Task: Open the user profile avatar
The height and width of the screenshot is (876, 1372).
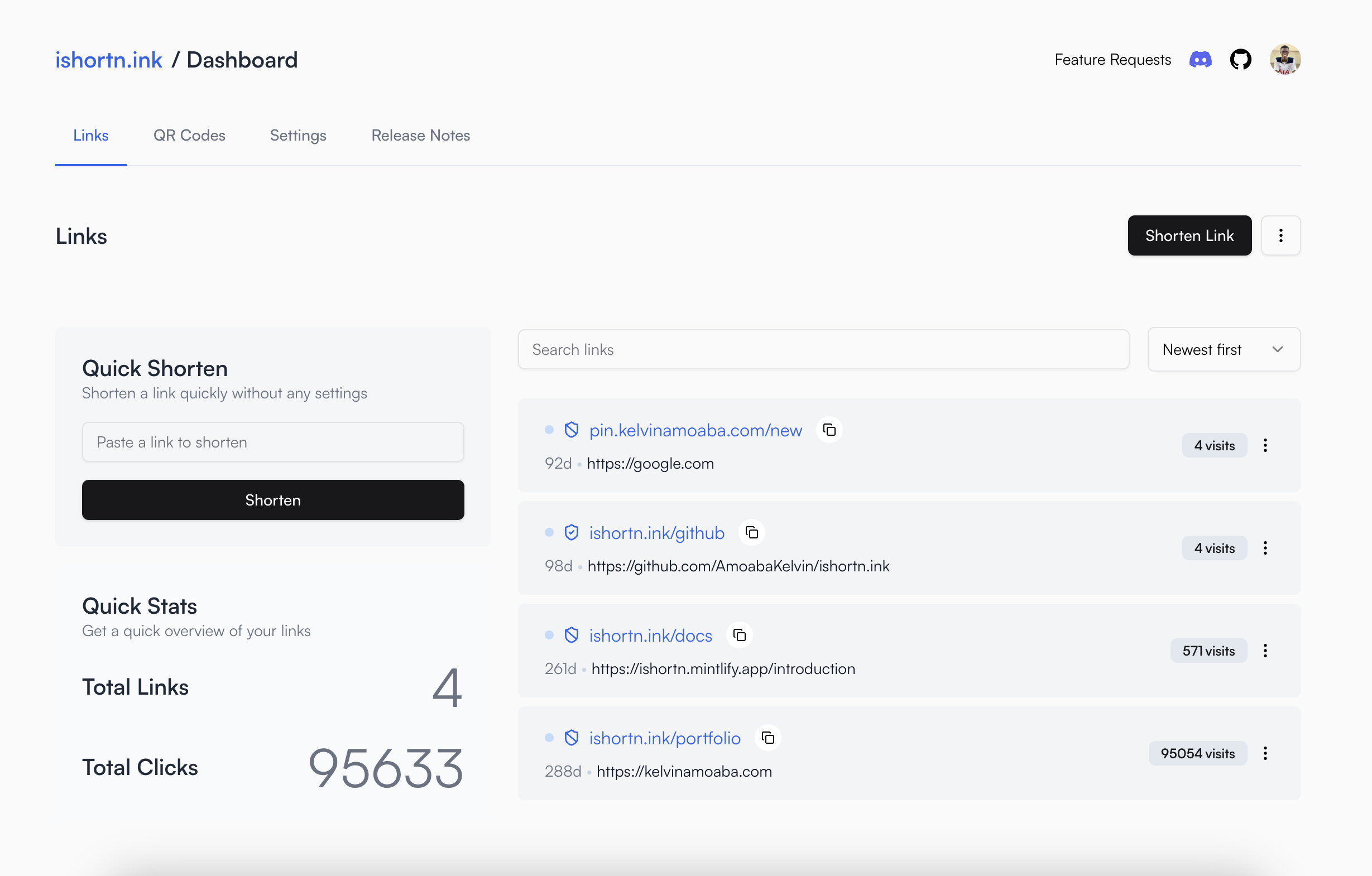Action: pos(1285,59)
